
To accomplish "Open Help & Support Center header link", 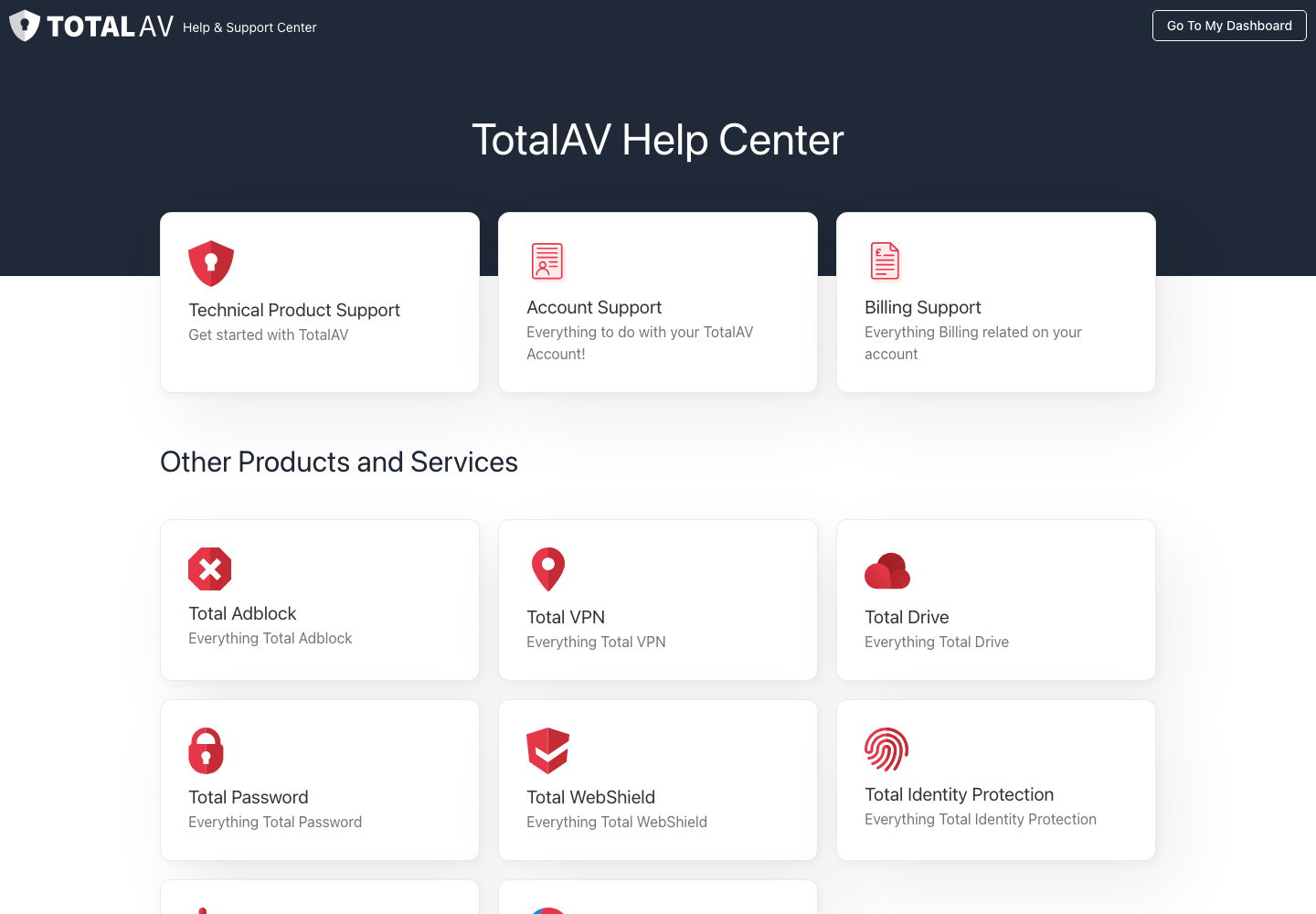I will [x=249, y=27].
